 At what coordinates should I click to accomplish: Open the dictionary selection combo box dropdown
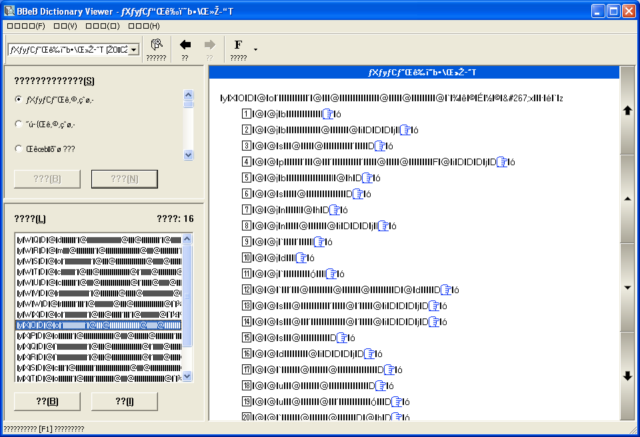pyautogui.click(x=134, y=50)
